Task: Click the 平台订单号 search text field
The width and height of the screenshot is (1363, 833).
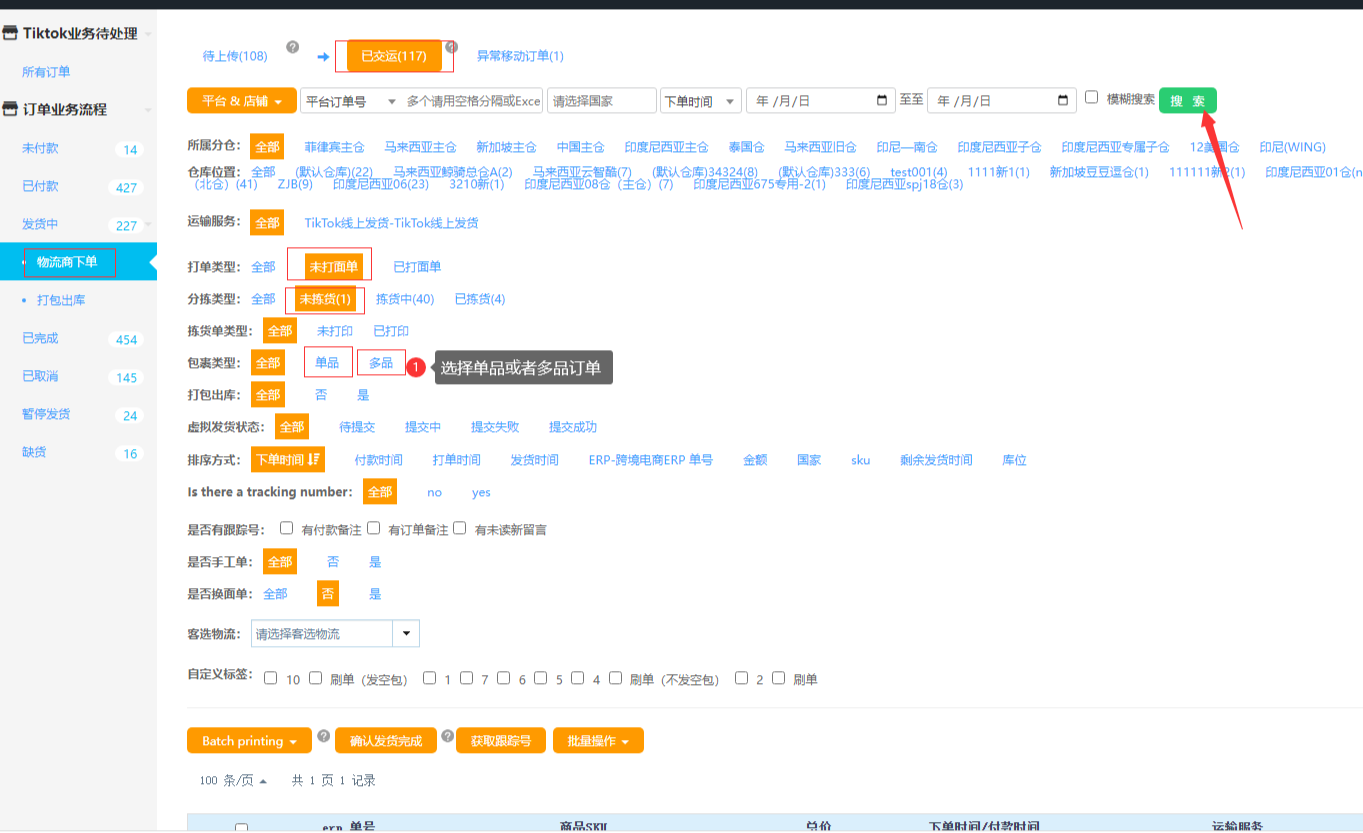Action: 472,101
